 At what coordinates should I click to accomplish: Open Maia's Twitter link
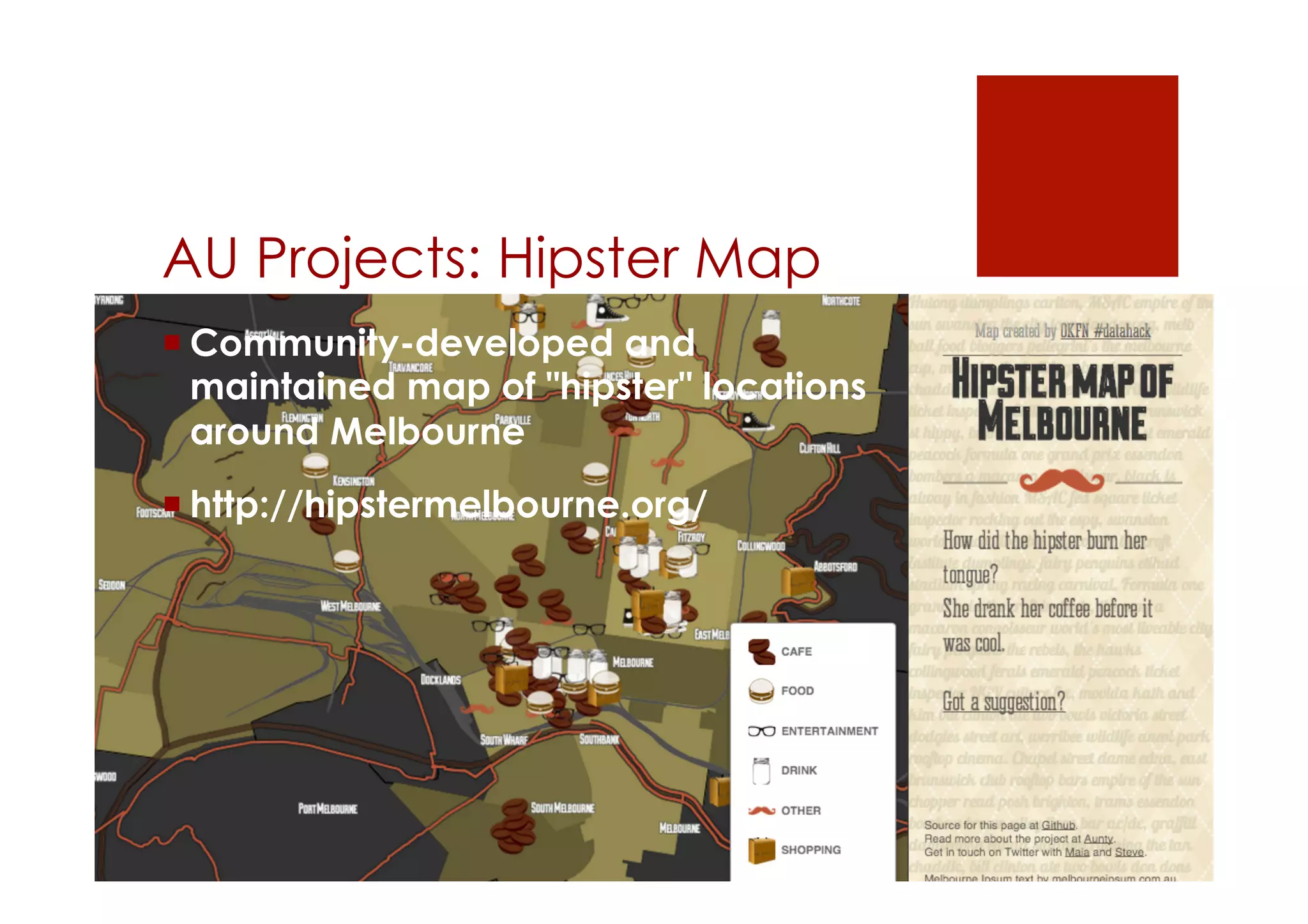coord(1077,852)
